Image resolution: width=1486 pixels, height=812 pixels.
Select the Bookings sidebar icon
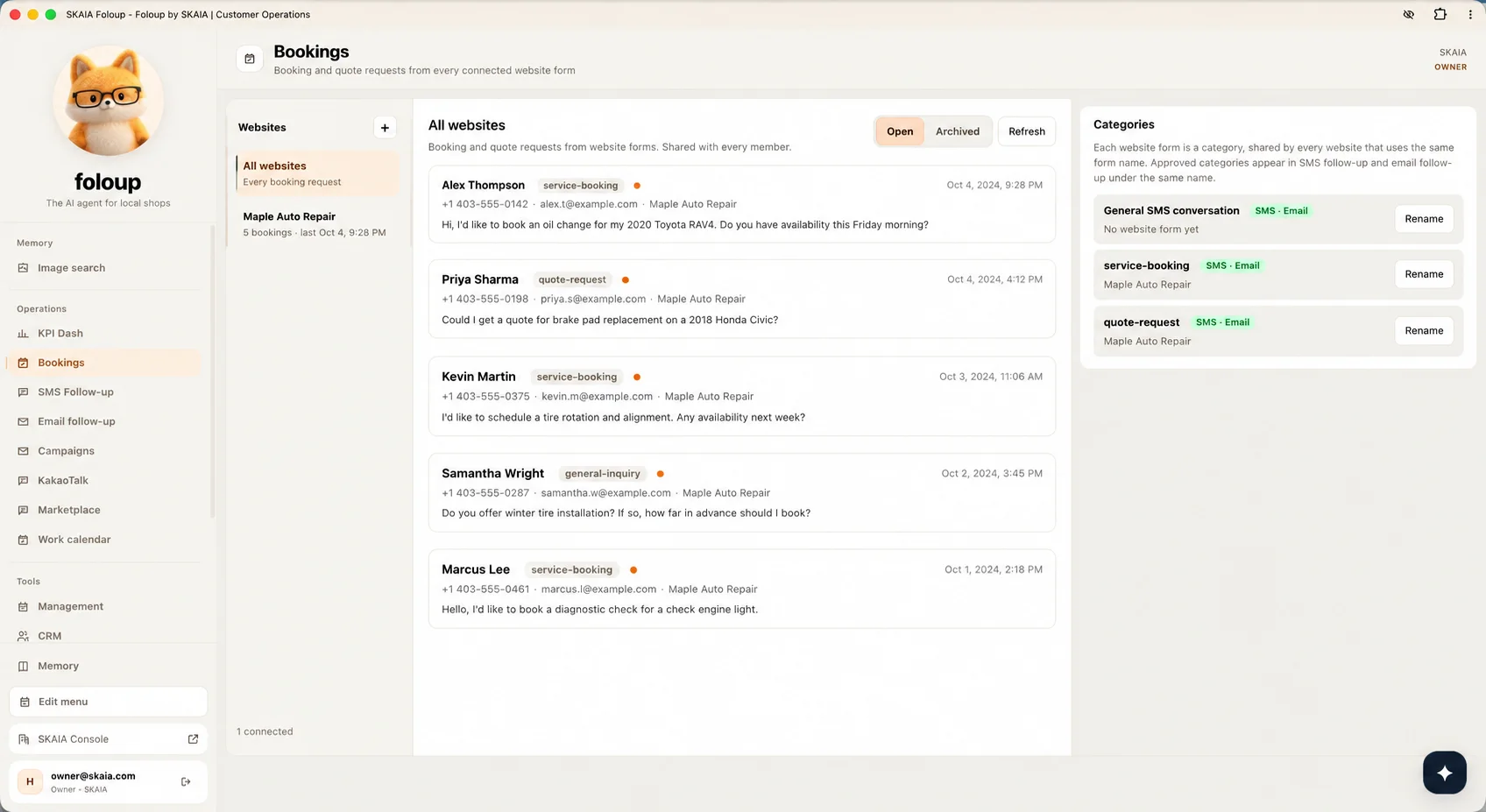tap(23, 363)
